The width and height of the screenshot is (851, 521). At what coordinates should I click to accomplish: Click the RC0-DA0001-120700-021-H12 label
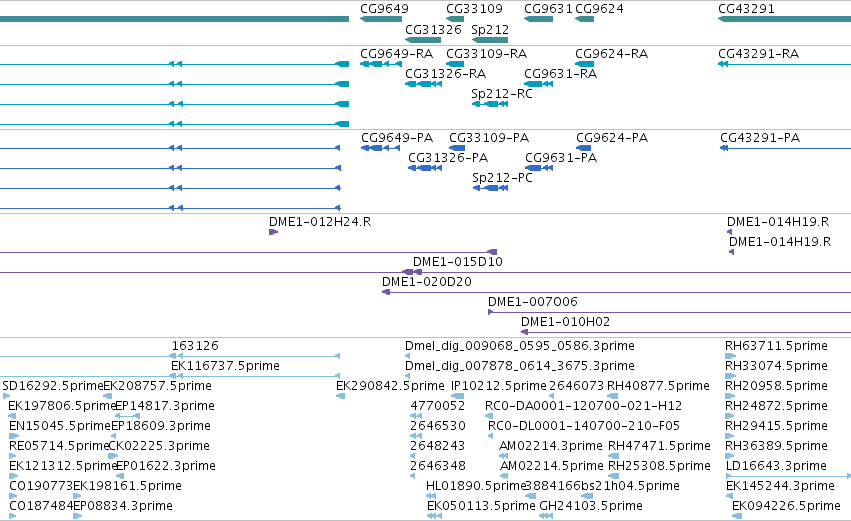(x=583, y=406)
